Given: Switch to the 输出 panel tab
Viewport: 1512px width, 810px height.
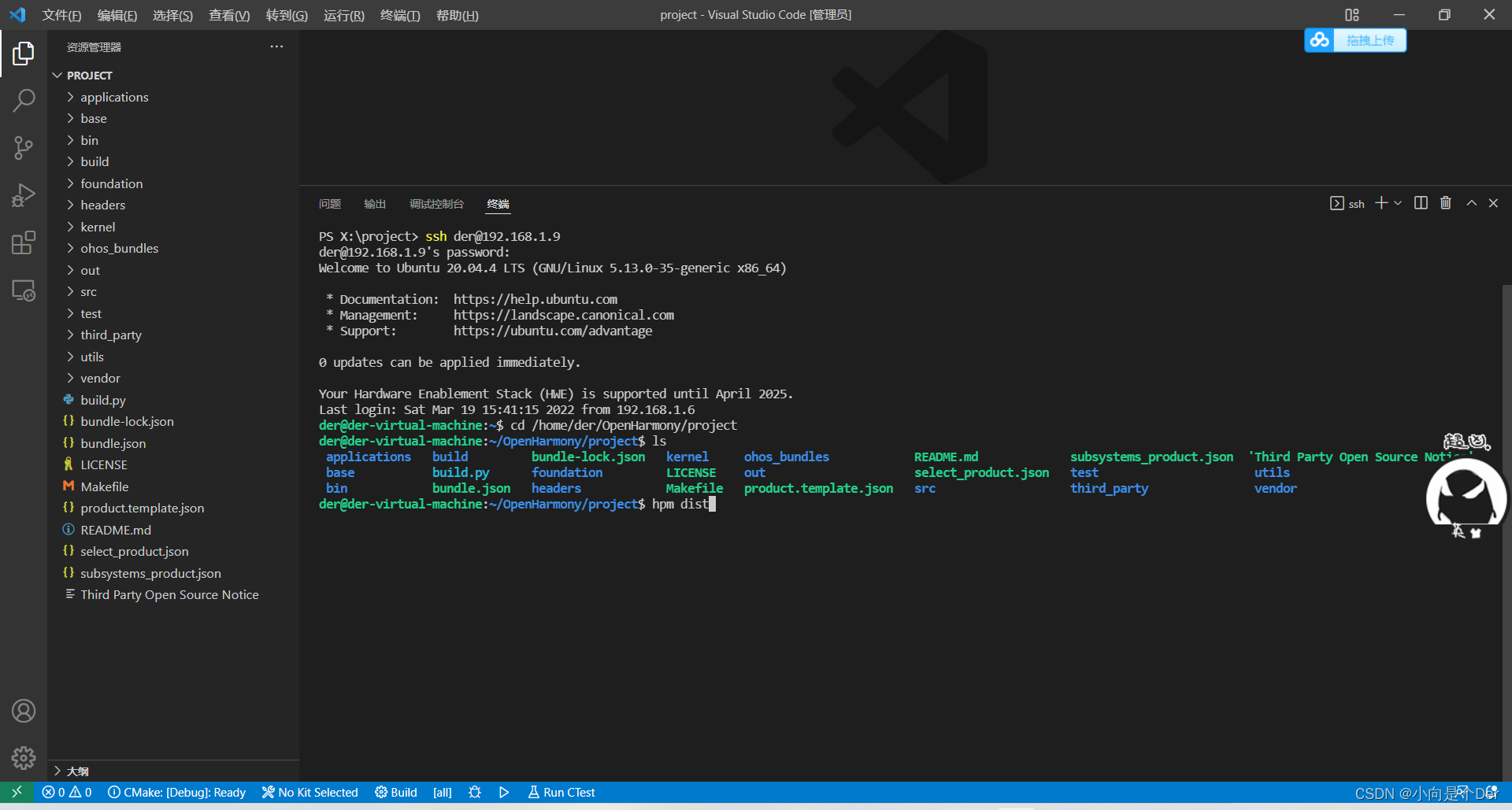Looking at the screenshot, I should click(x=375, y=204).
